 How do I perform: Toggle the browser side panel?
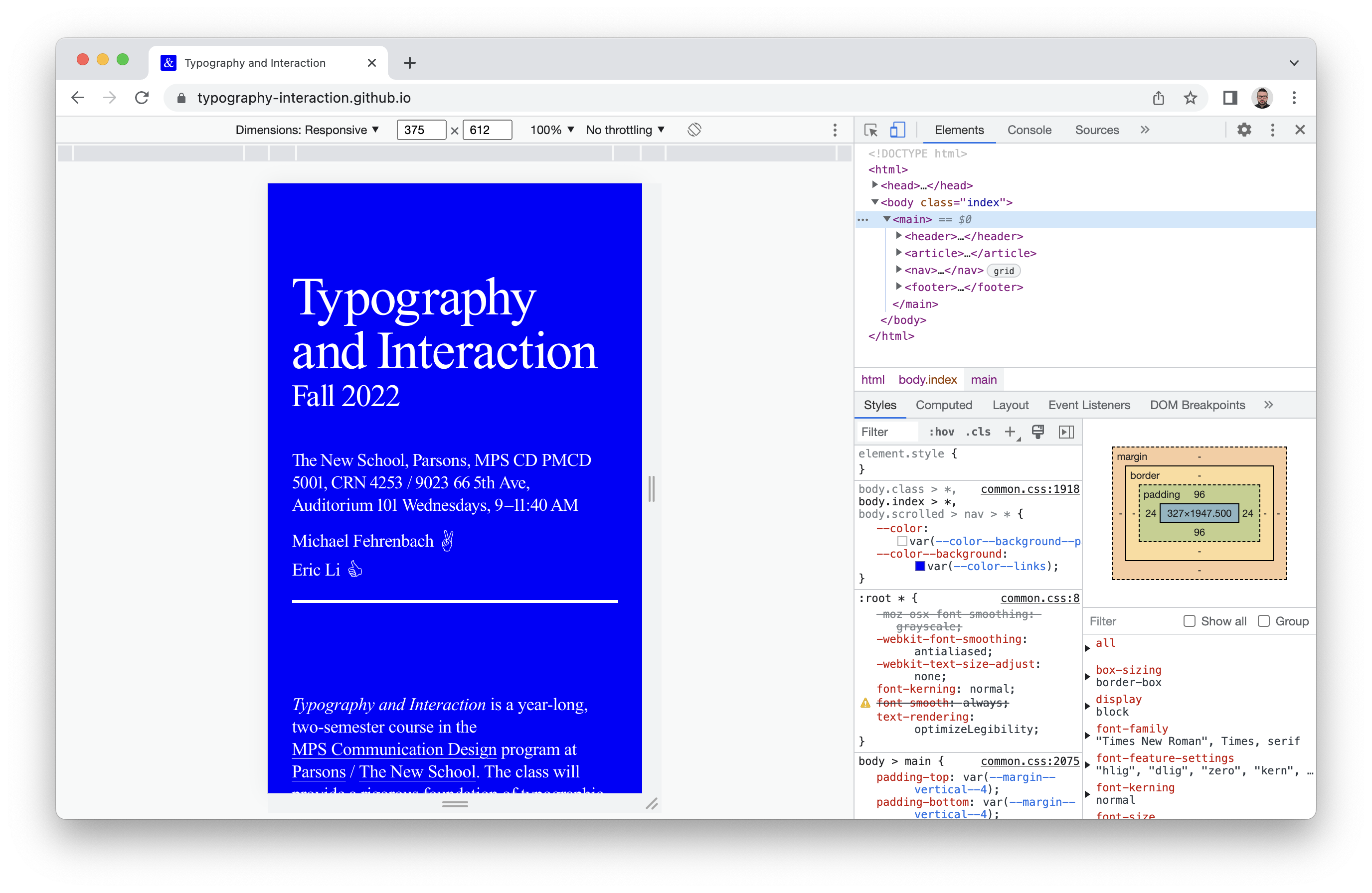tap(1229, 98)
